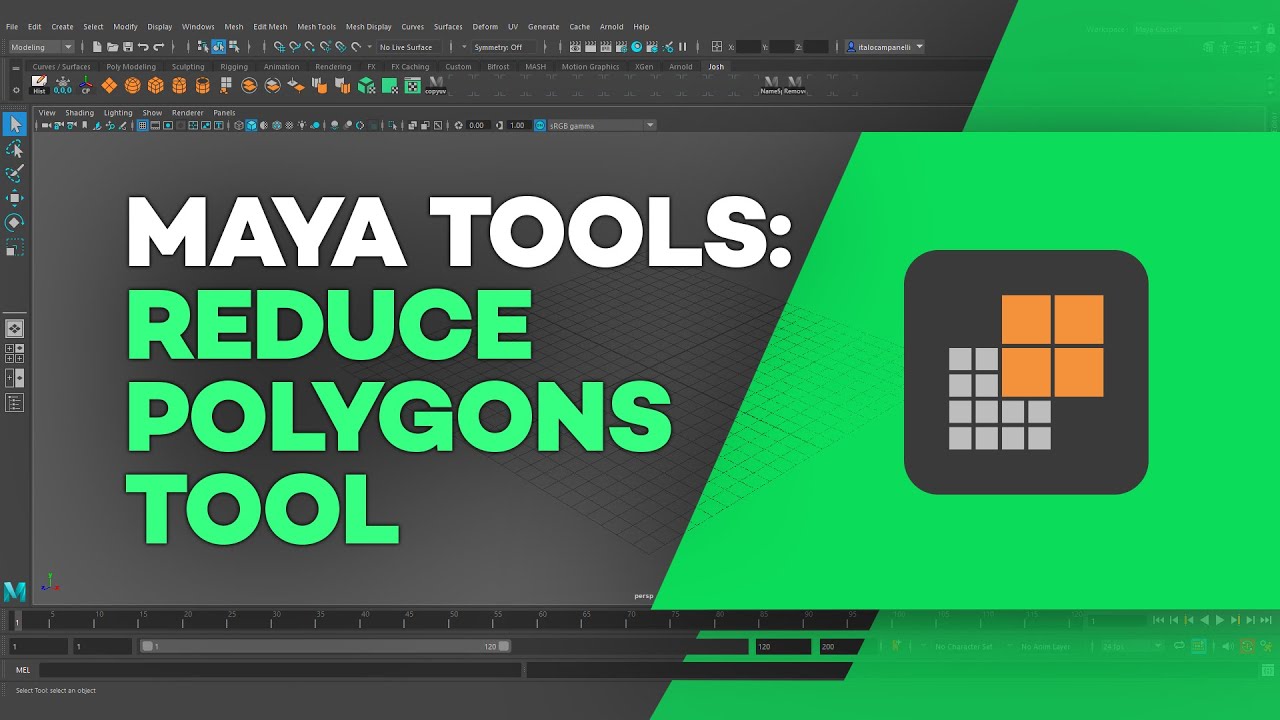Click the Undo arrow icon

[143, 47]
